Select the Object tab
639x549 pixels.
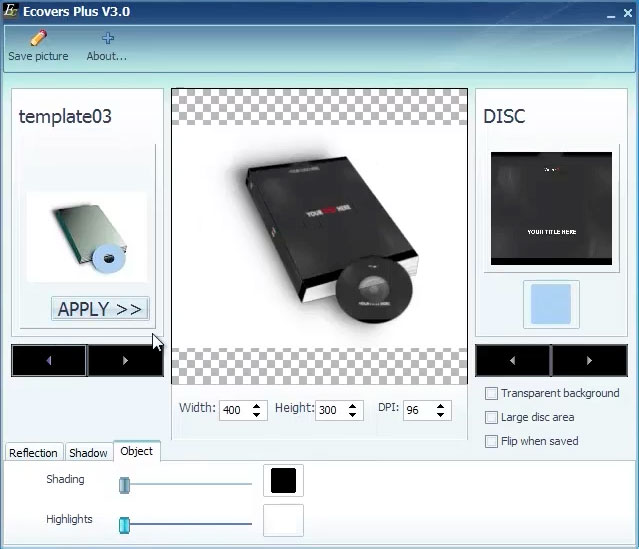click(137, 451)
